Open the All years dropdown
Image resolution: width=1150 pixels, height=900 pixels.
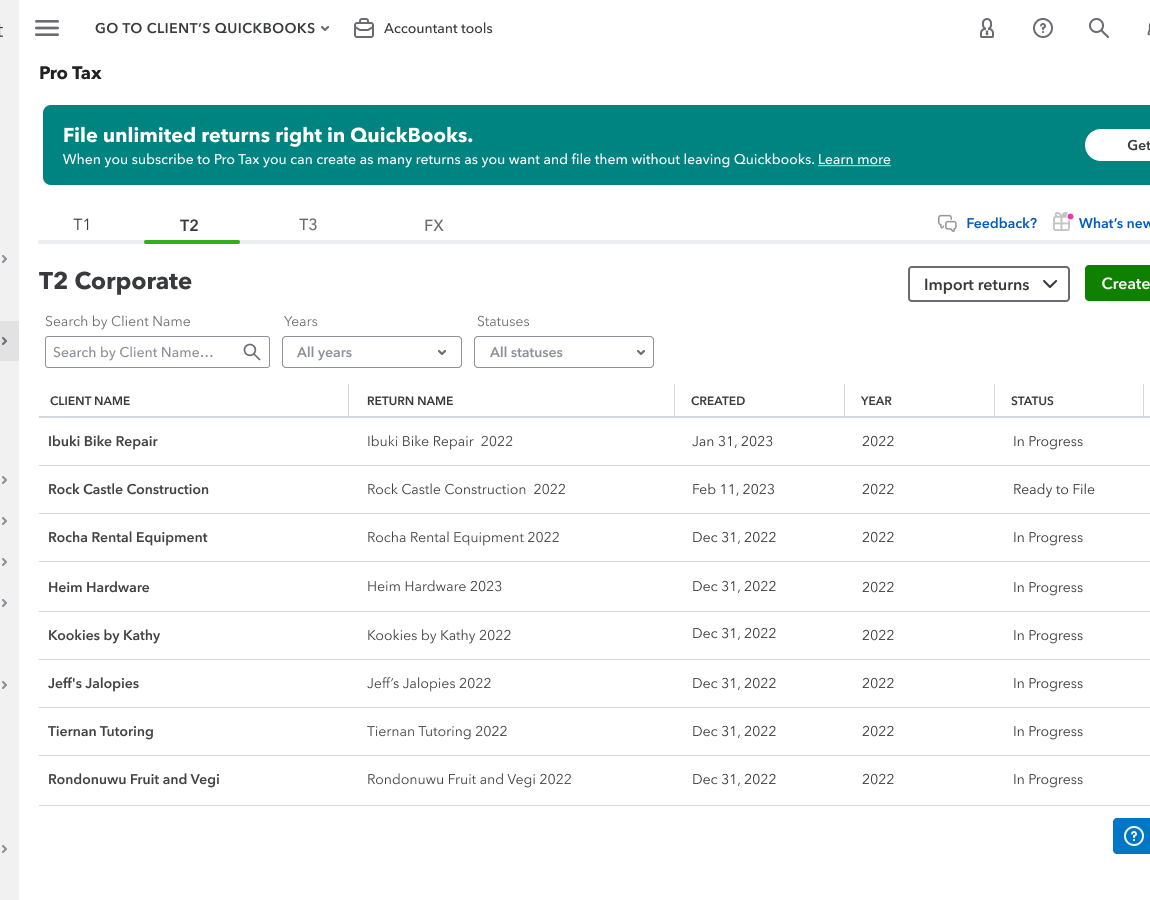(x=372, y=352)
